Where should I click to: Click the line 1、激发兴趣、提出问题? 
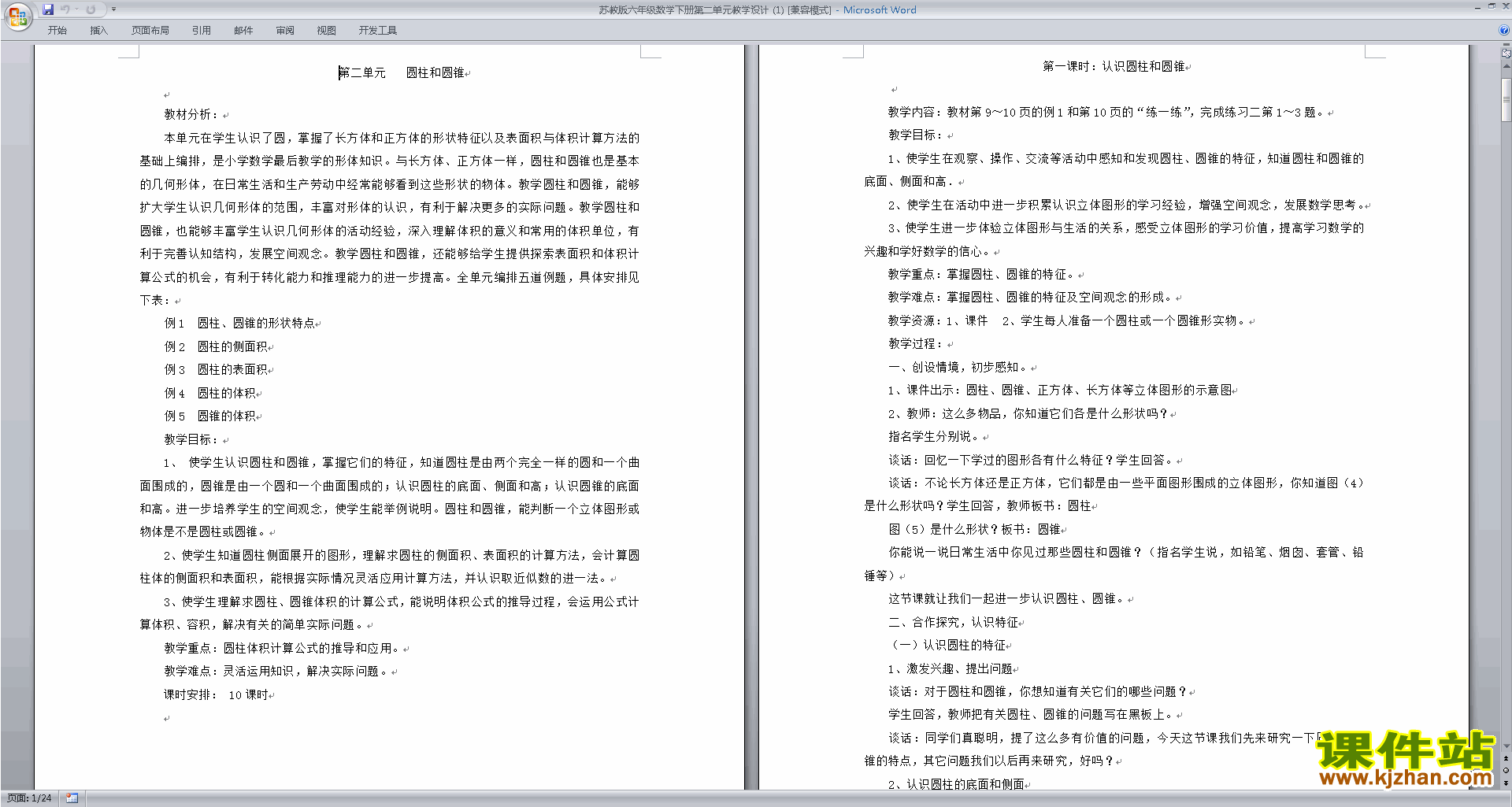(951, 669)
